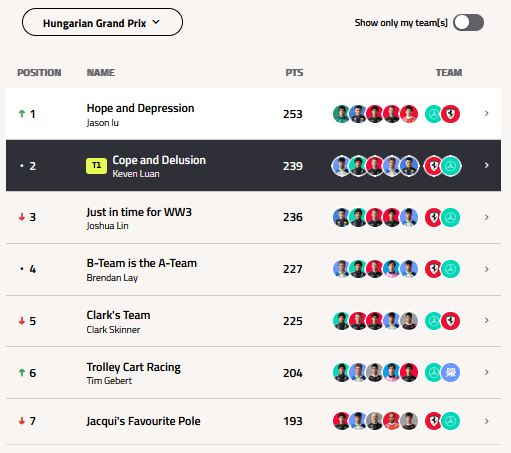
Task: Click the POSITION column header
Action: coord(39,73)
